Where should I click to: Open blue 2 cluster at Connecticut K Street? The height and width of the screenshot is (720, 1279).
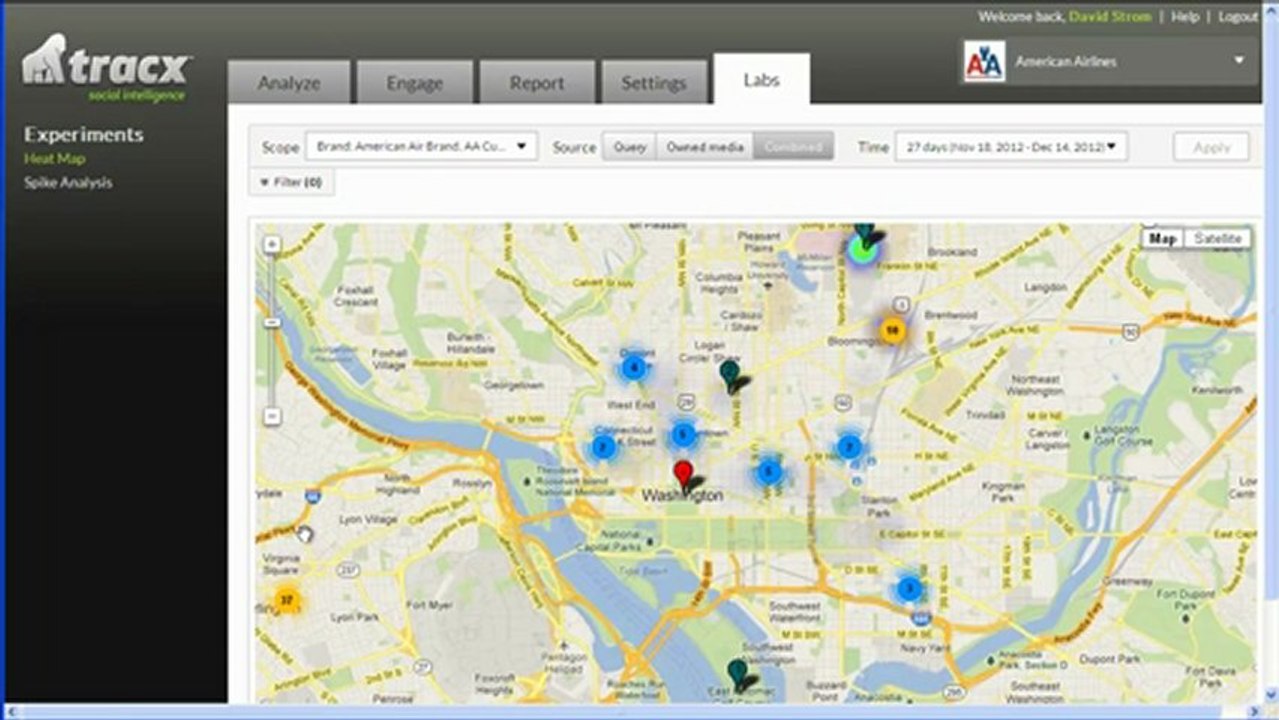click(x=603, y=447)
